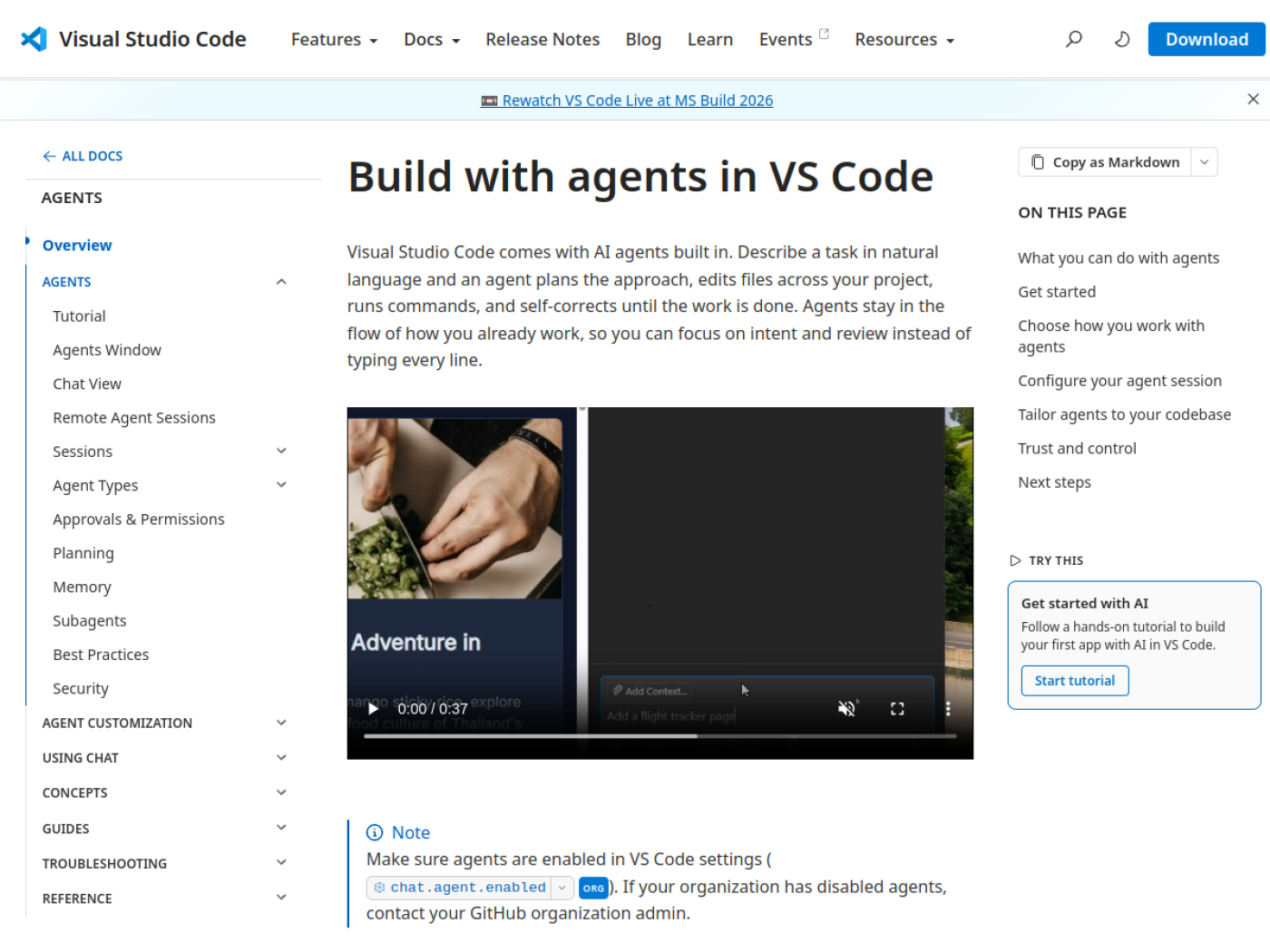This screenshot has height=952, width=1270.
Task: Open the Security docs page
Action: 81,688
